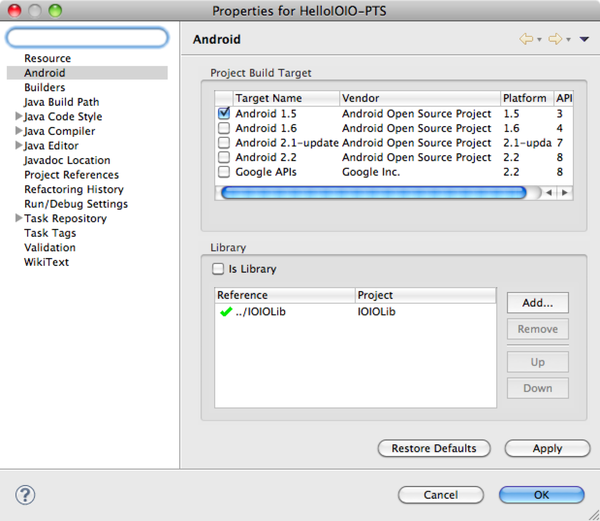Open the forward history dropdown arrow
The width and height of the screenshot is (600, 521).
(x=568, y=39)
